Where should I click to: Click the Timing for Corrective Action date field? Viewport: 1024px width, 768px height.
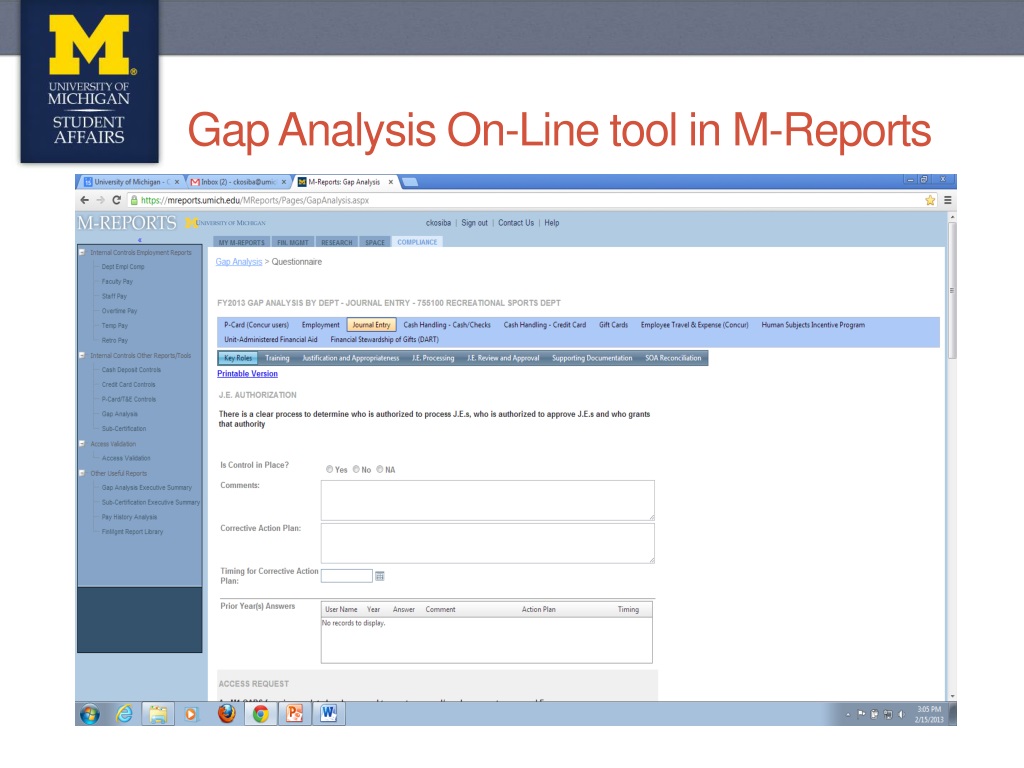pos(347,576)
